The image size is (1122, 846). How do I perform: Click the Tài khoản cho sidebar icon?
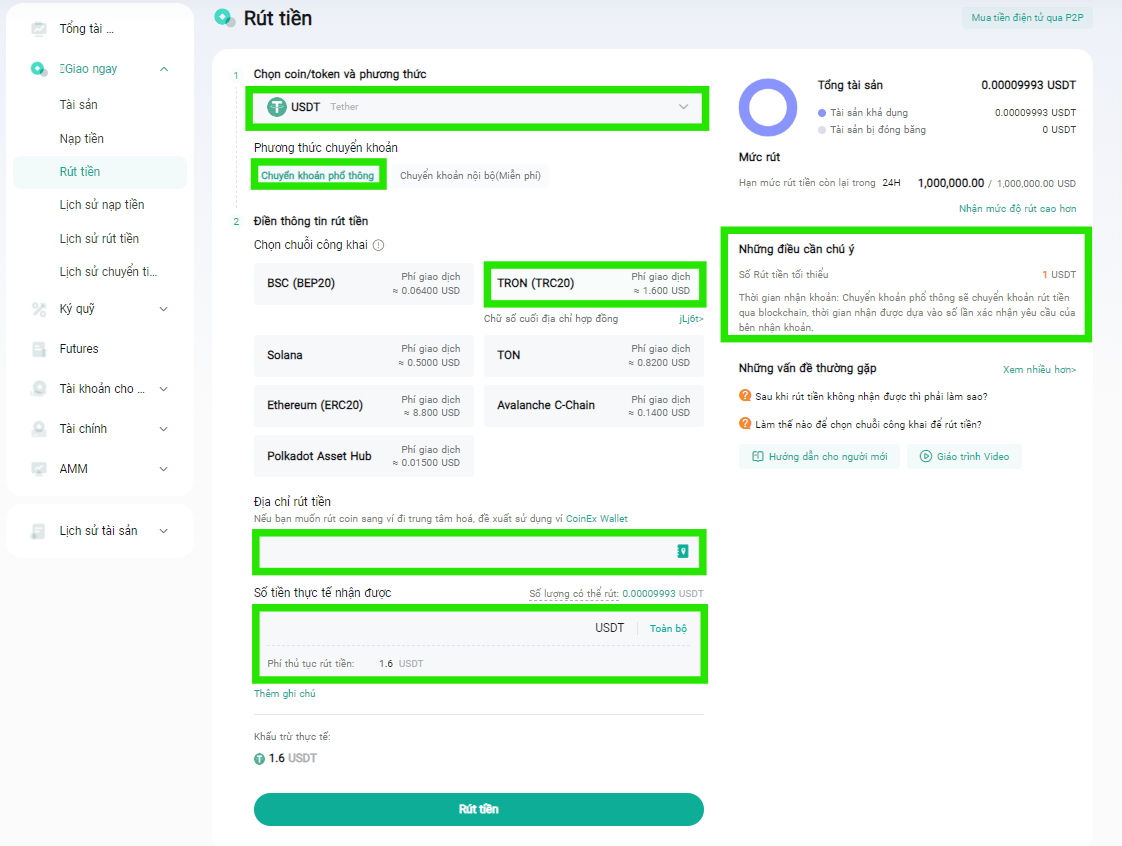39,389
